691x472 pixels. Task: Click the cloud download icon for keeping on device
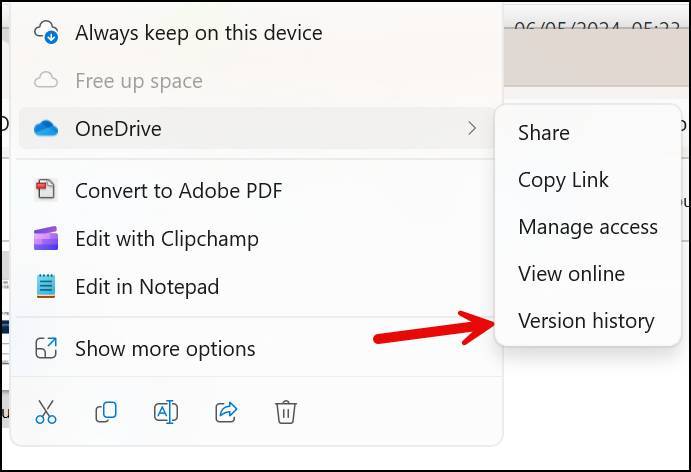(46, 32)
